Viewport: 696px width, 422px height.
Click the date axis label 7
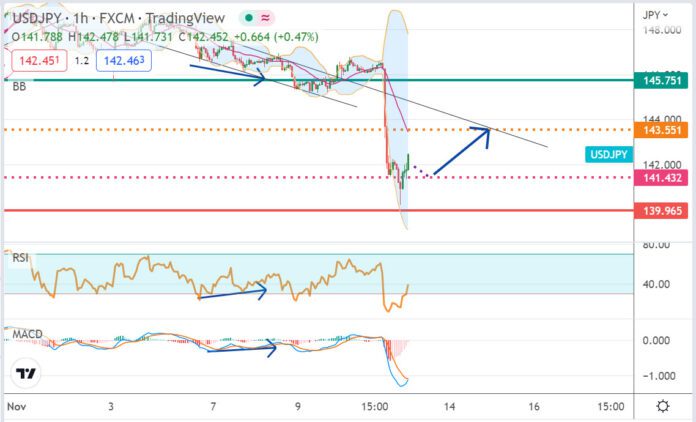[x=213, y=406]
